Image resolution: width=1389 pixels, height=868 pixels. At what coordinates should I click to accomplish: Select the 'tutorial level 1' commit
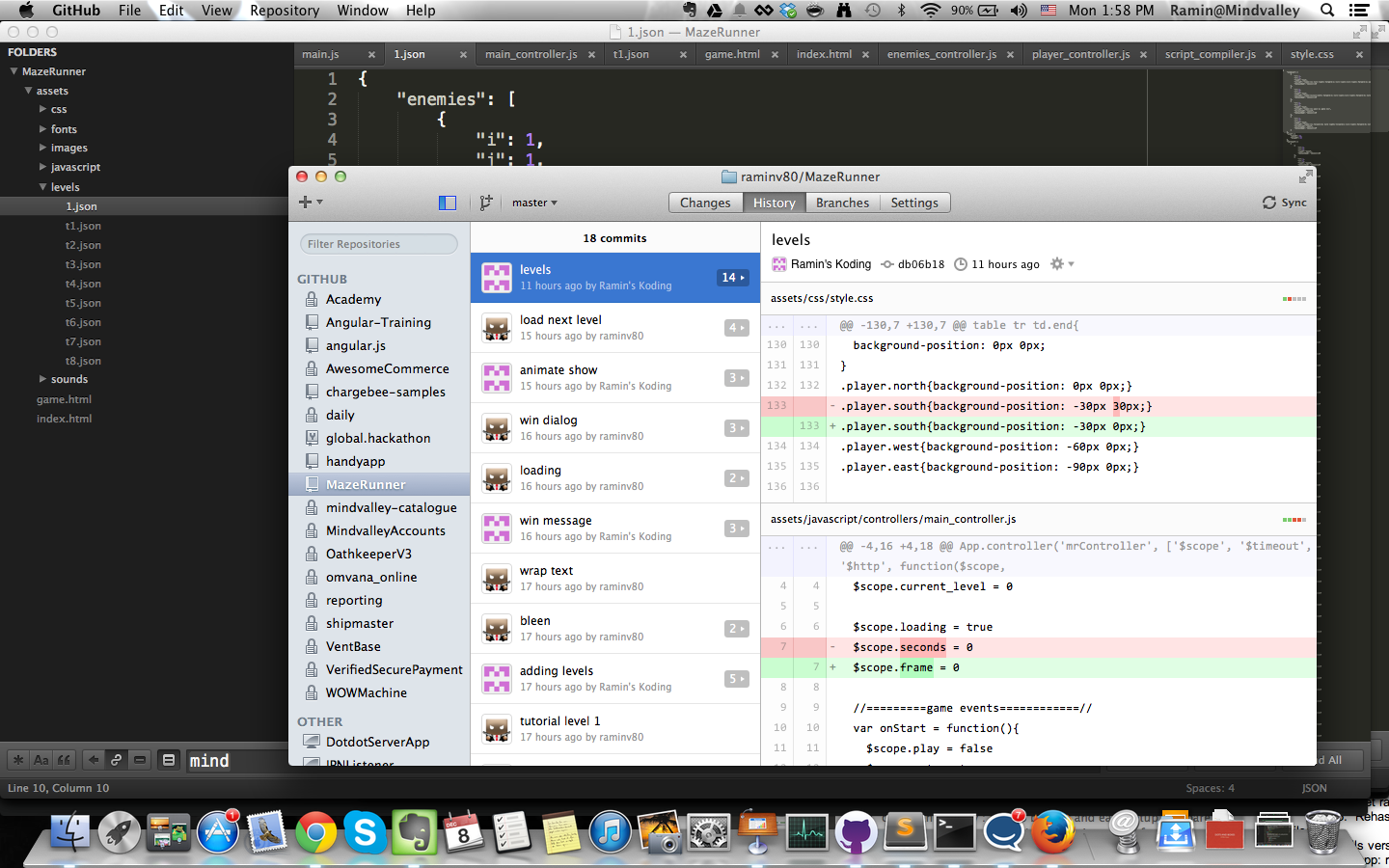[615, 729]
